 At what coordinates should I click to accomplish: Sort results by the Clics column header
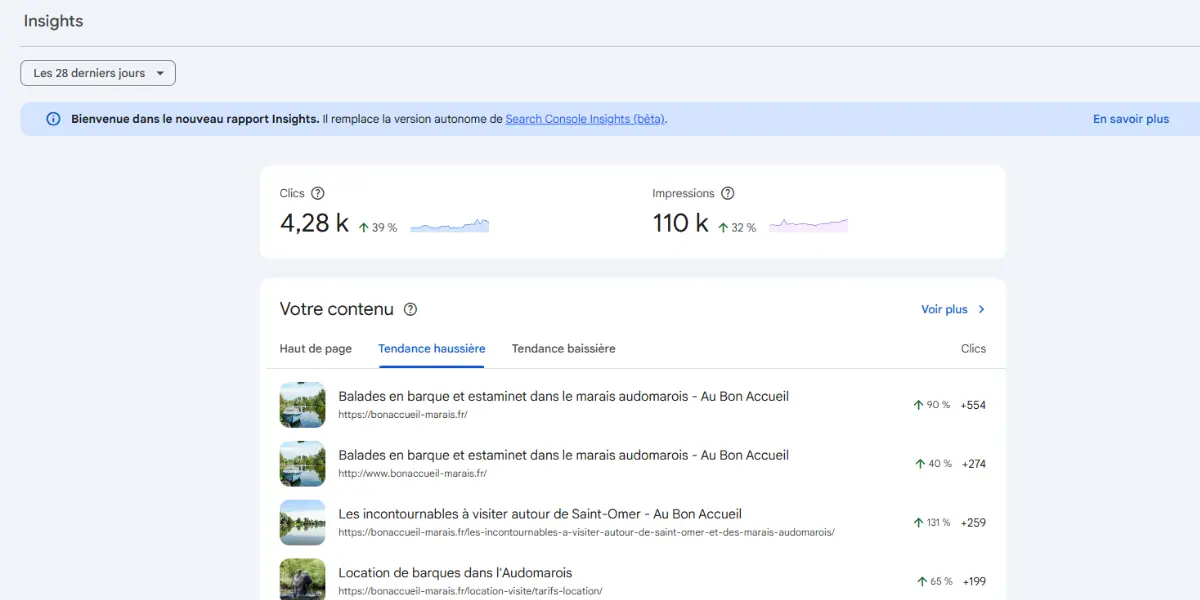pyautogui.click(x=973, y=348)
